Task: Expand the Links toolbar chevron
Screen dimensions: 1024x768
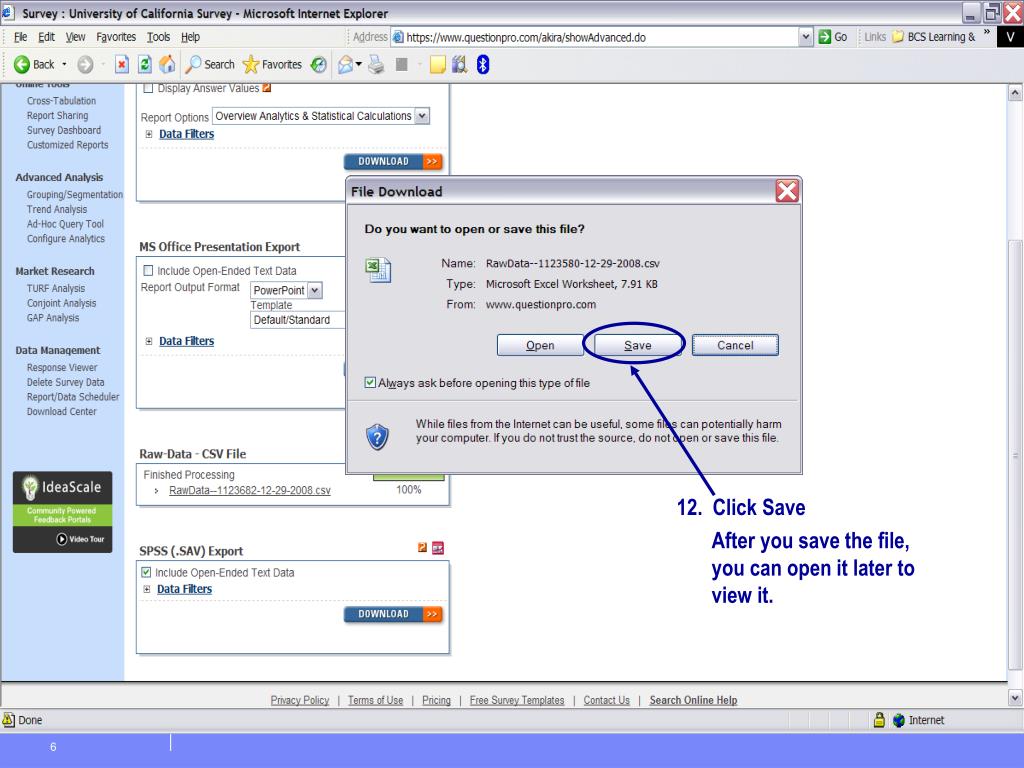Action: [x=986, y=33]
